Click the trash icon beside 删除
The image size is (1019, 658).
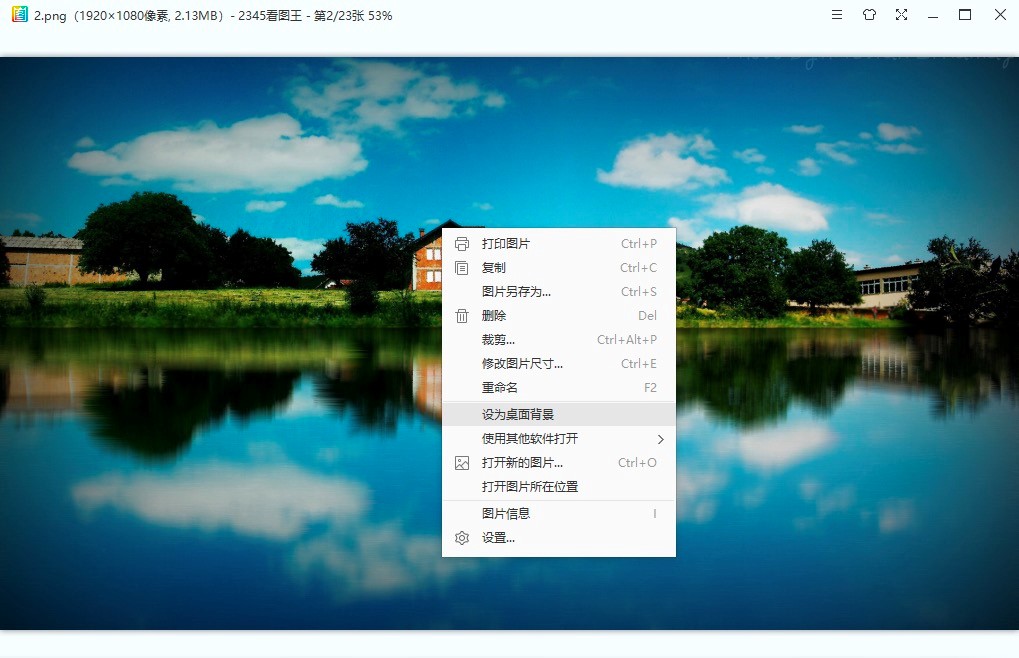(461, 316)
